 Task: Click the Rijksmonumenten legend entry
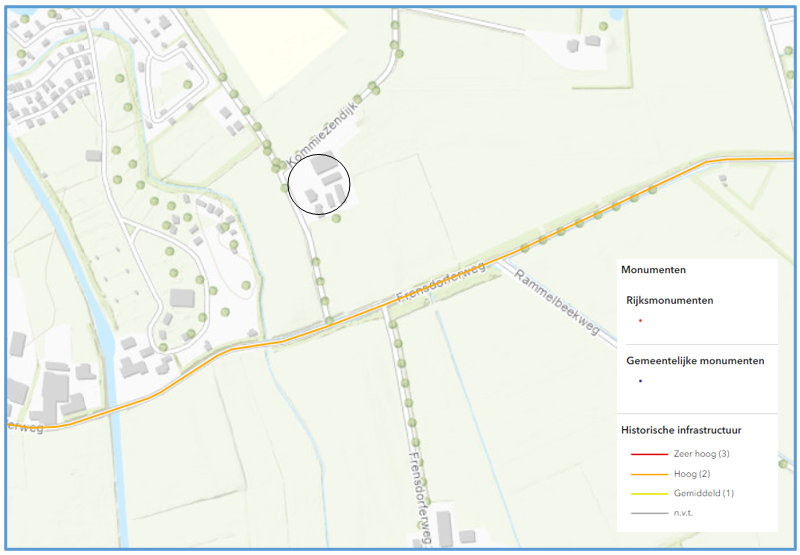pos(669,300)
